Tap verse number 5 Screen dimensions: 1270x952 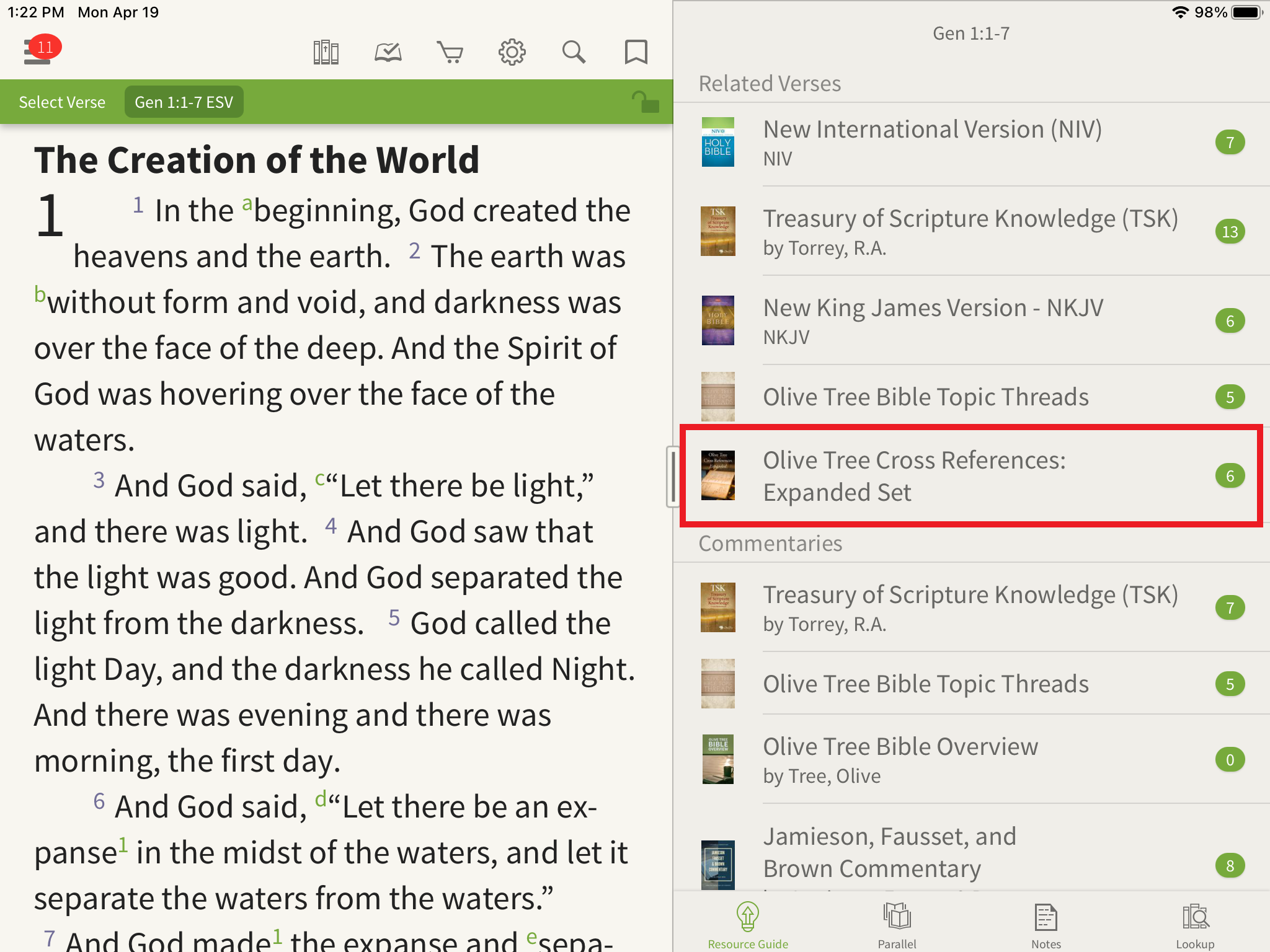[x=394, y=618]
